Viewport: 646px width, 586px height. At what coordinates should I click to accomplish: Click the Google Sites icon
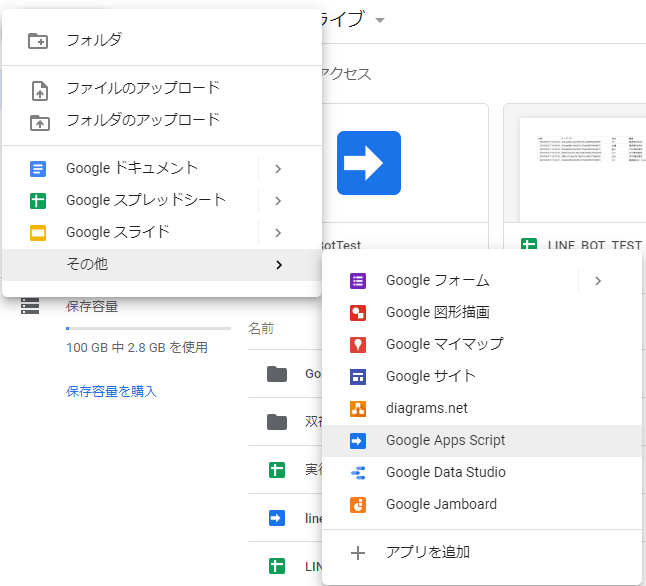coord(358,377)
